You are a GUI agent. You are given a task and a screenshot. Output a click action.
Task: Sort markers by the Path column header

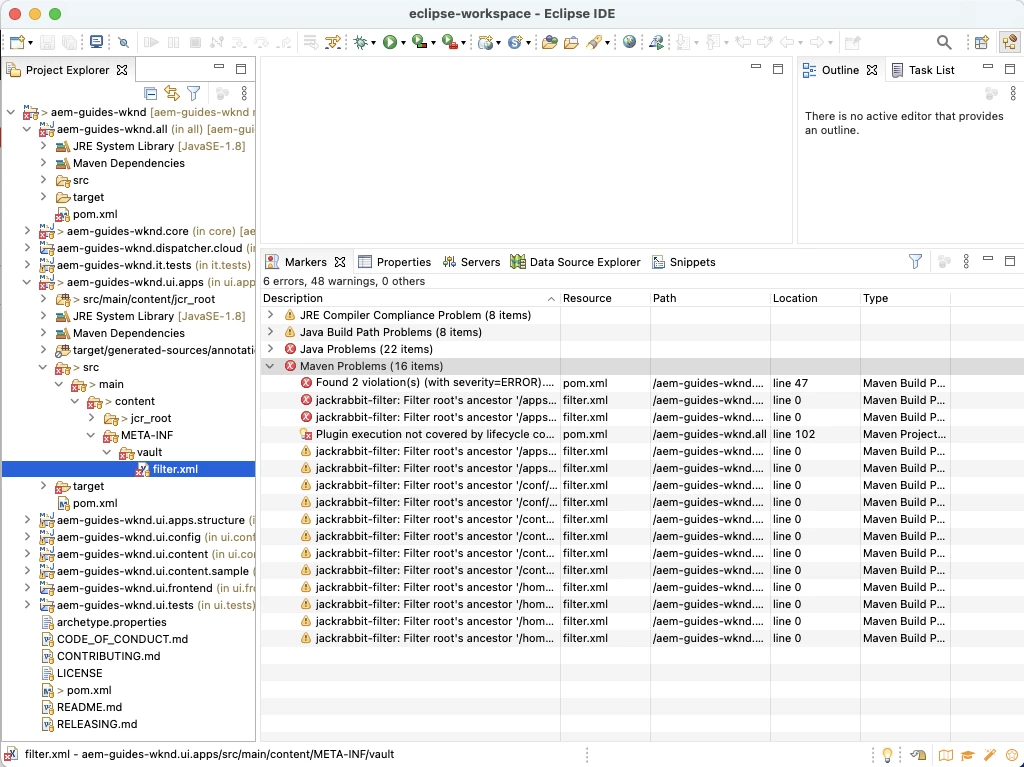pyautogui.click(x=710, y=298)
